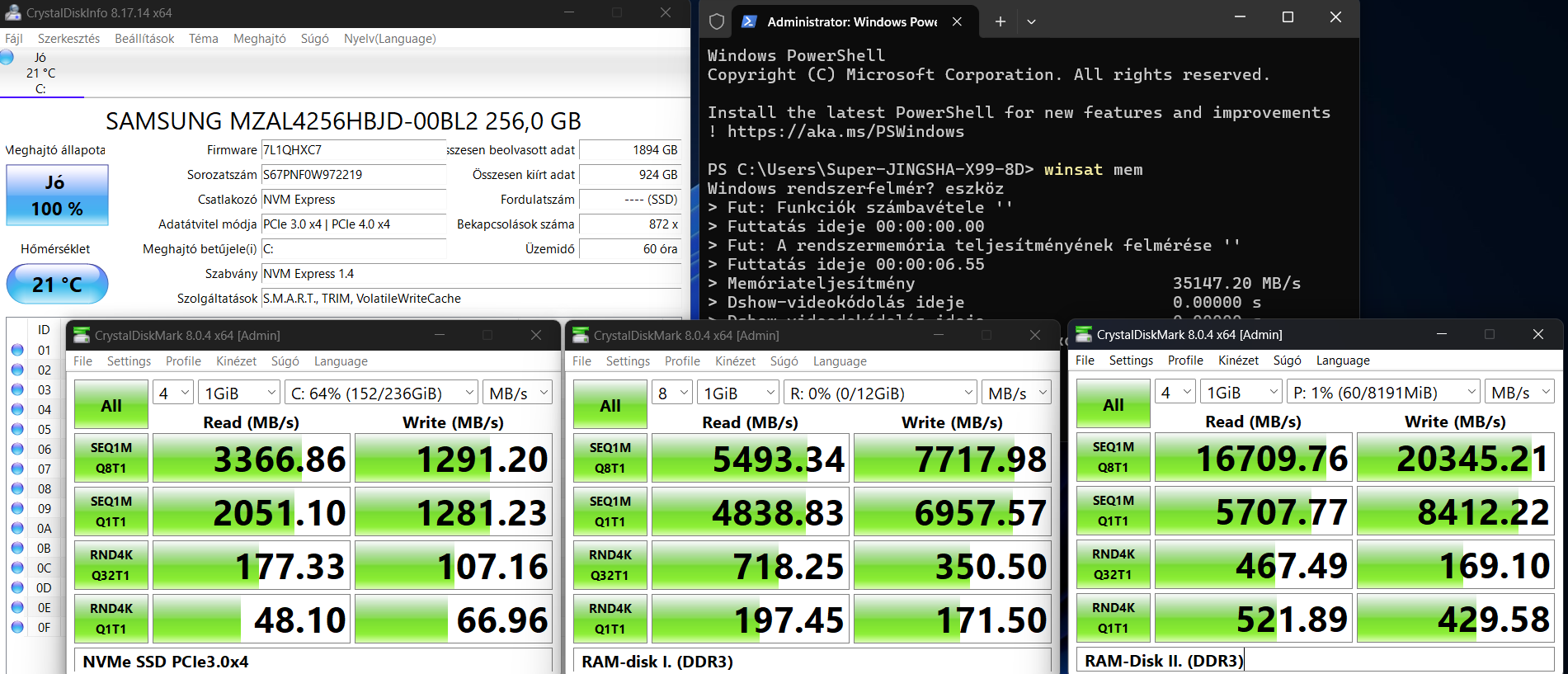The height and width of the screenshot is (674, 1568).
Task: Click the 35147.20 MB/s memory result in PowerShell
Action: (1236, 283)
